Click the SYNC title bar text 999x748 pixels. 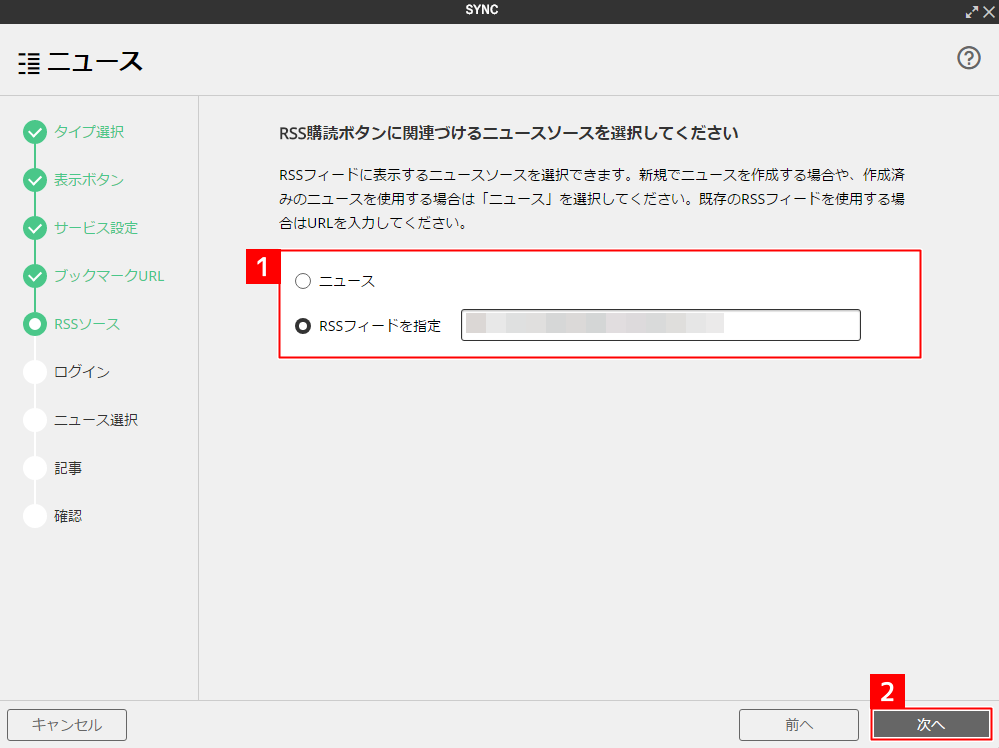[x=482, y=10]
